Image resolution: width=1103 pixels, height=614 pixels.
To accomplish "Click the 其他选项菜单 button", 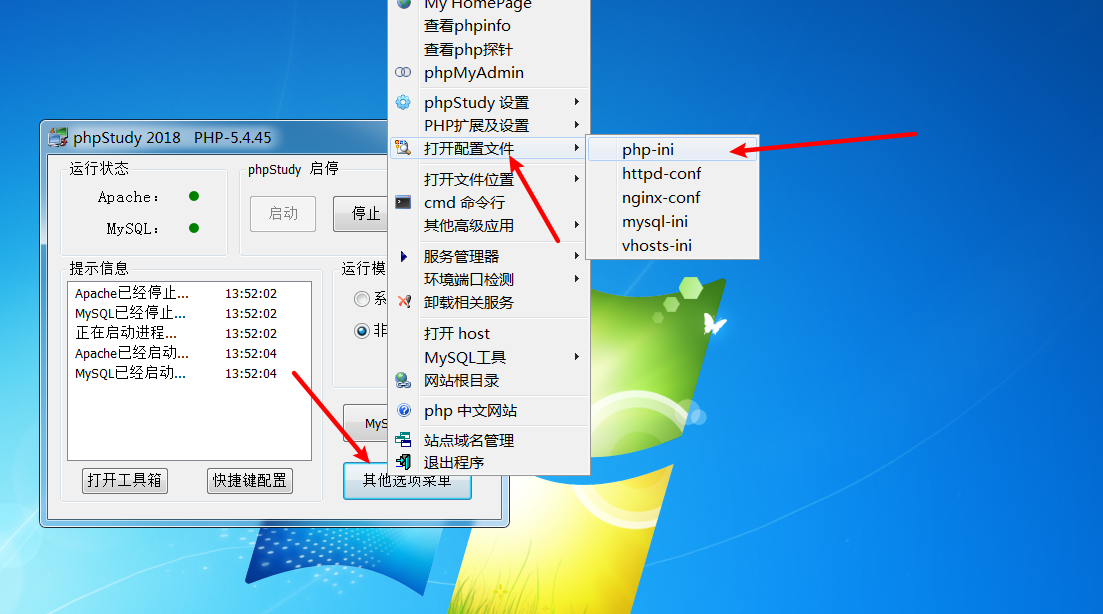I will [407, 481].
